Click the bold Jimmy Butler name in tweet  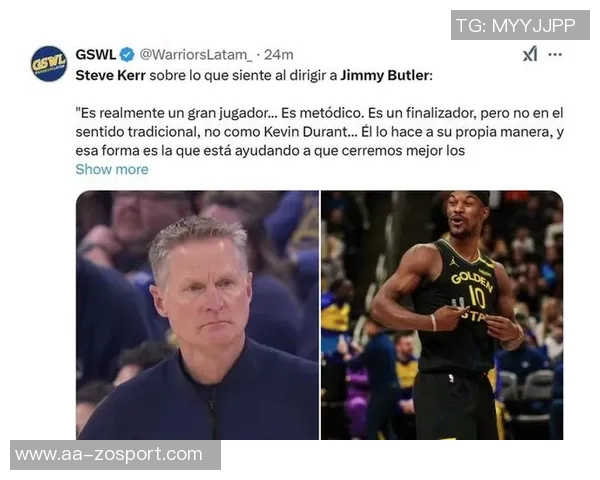pos(384,75)
